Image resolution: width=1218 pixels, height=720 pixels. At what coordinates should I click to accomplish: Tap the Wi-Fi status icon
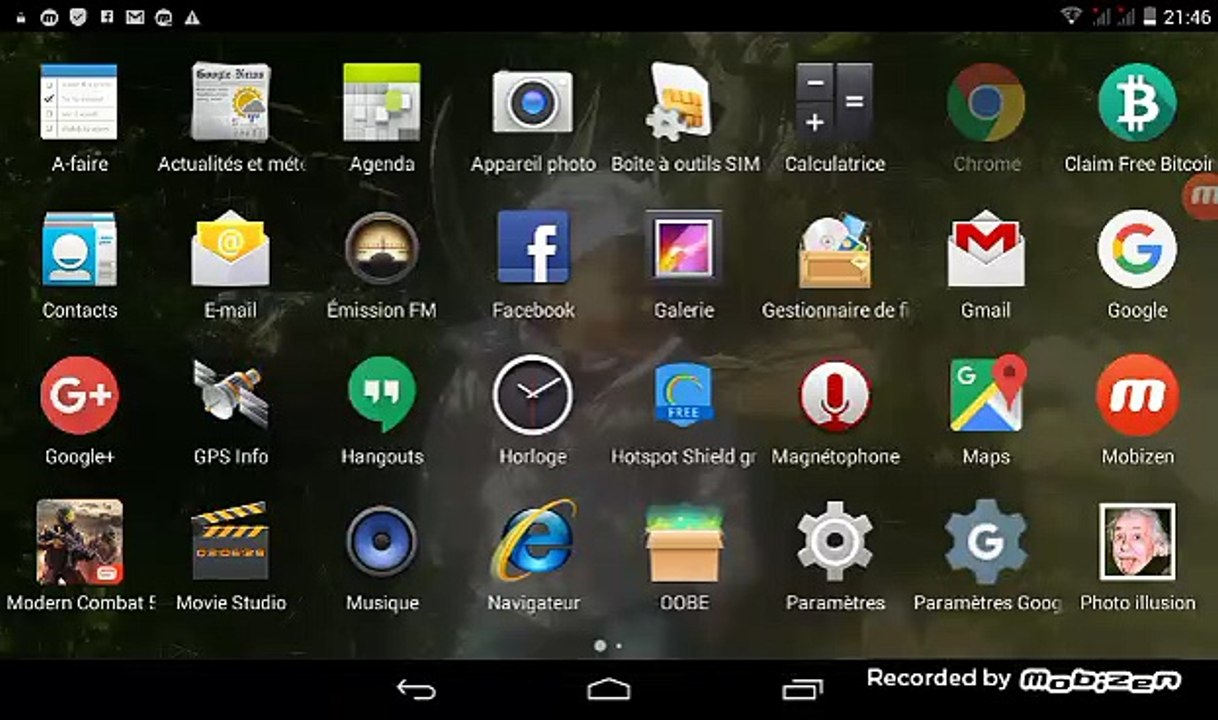click(1072, 16)
